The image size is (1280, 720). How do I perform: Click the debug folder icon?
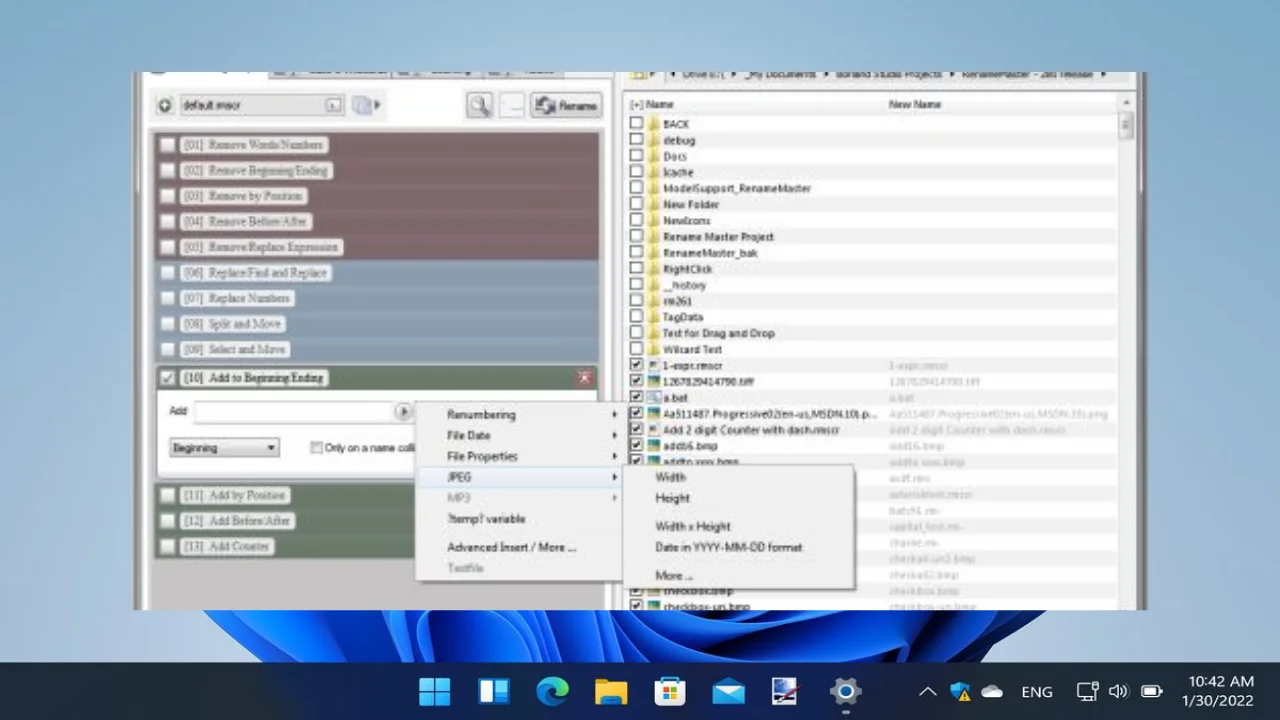point(654,140)
